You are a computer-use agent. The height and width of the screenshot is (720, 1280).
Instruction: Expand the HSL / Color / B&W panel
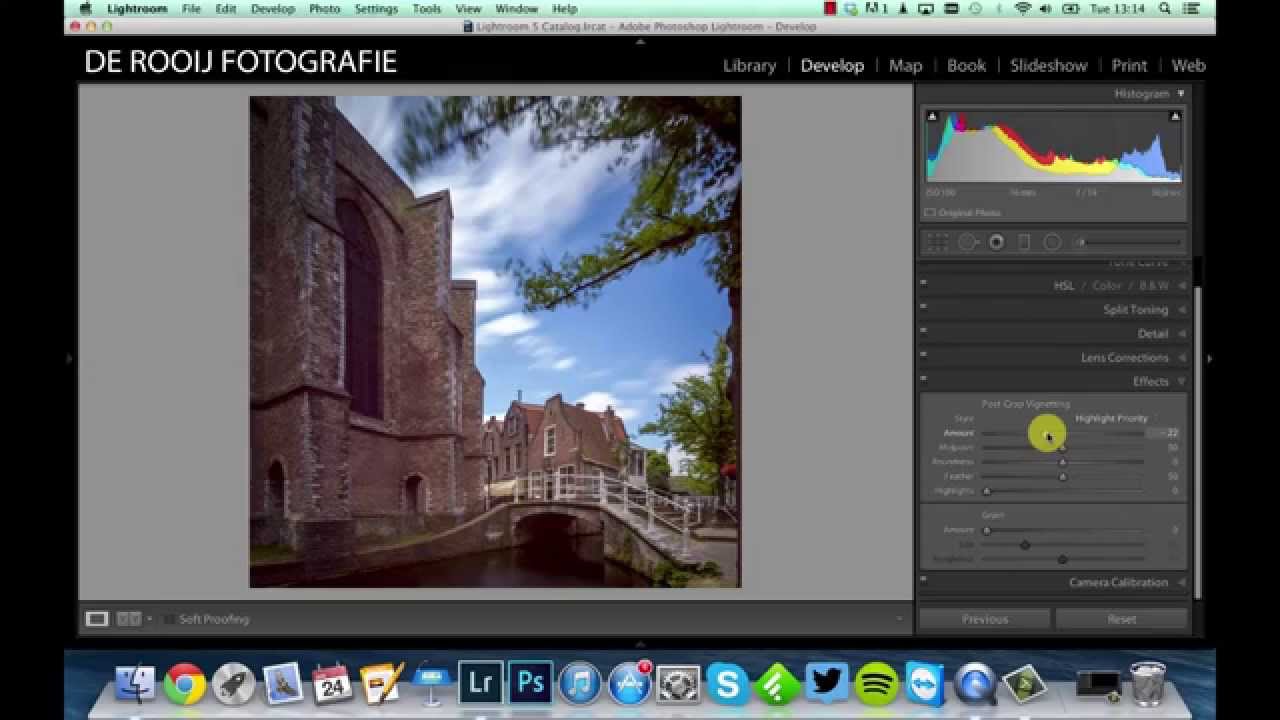point(1182,286)
